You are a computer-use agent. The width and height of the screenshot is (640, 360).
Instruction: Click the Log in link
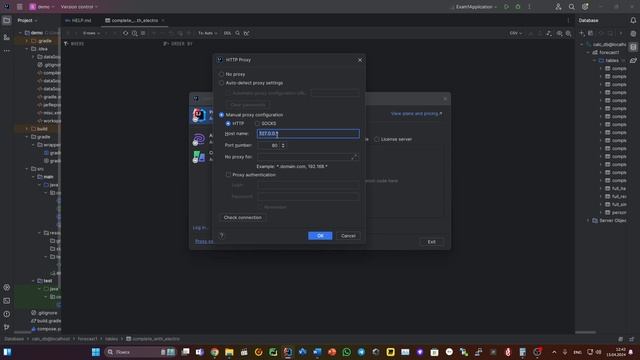click(200, 228)
